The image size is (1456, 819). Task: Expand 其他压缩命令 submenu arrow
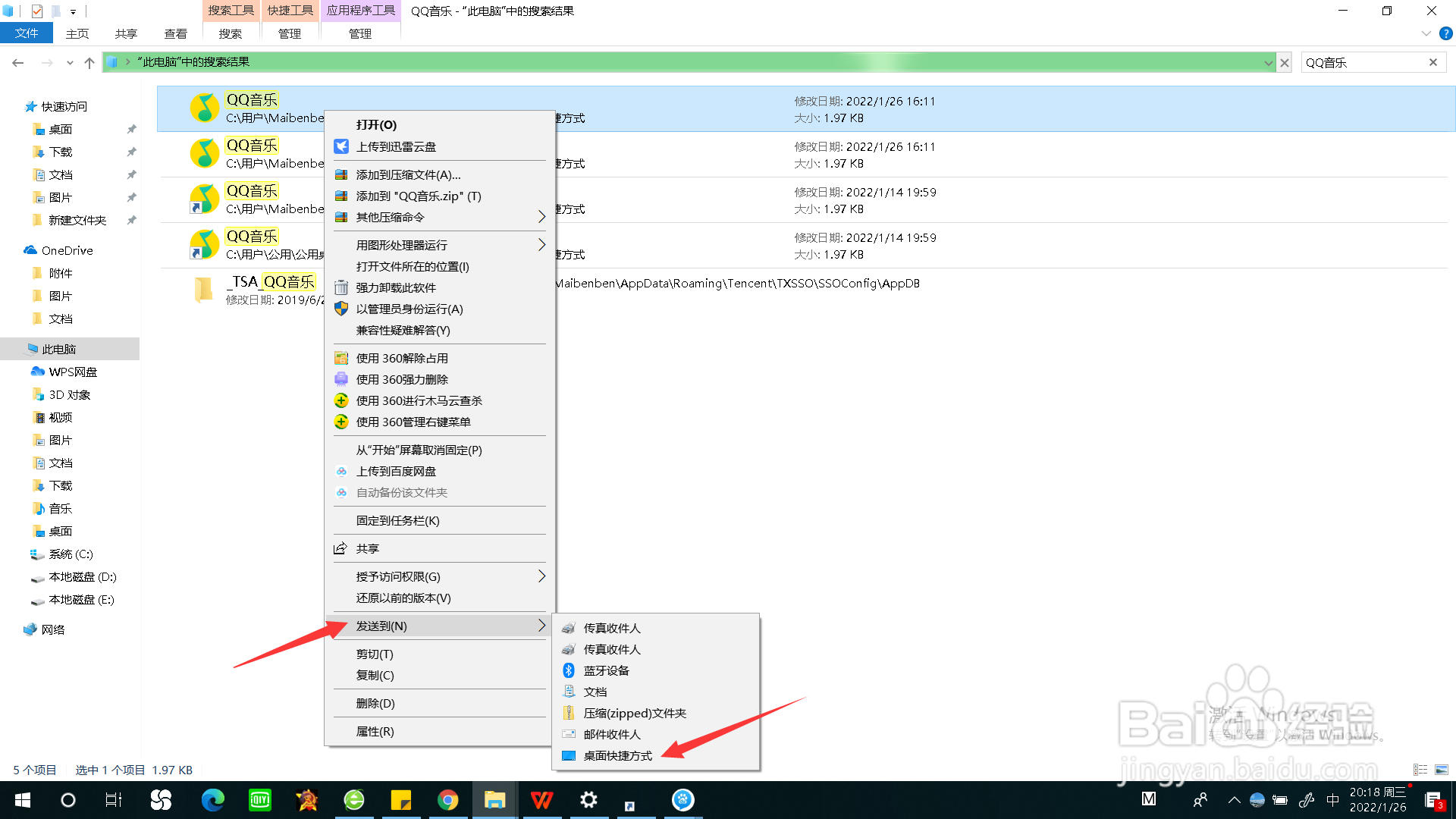541,217
